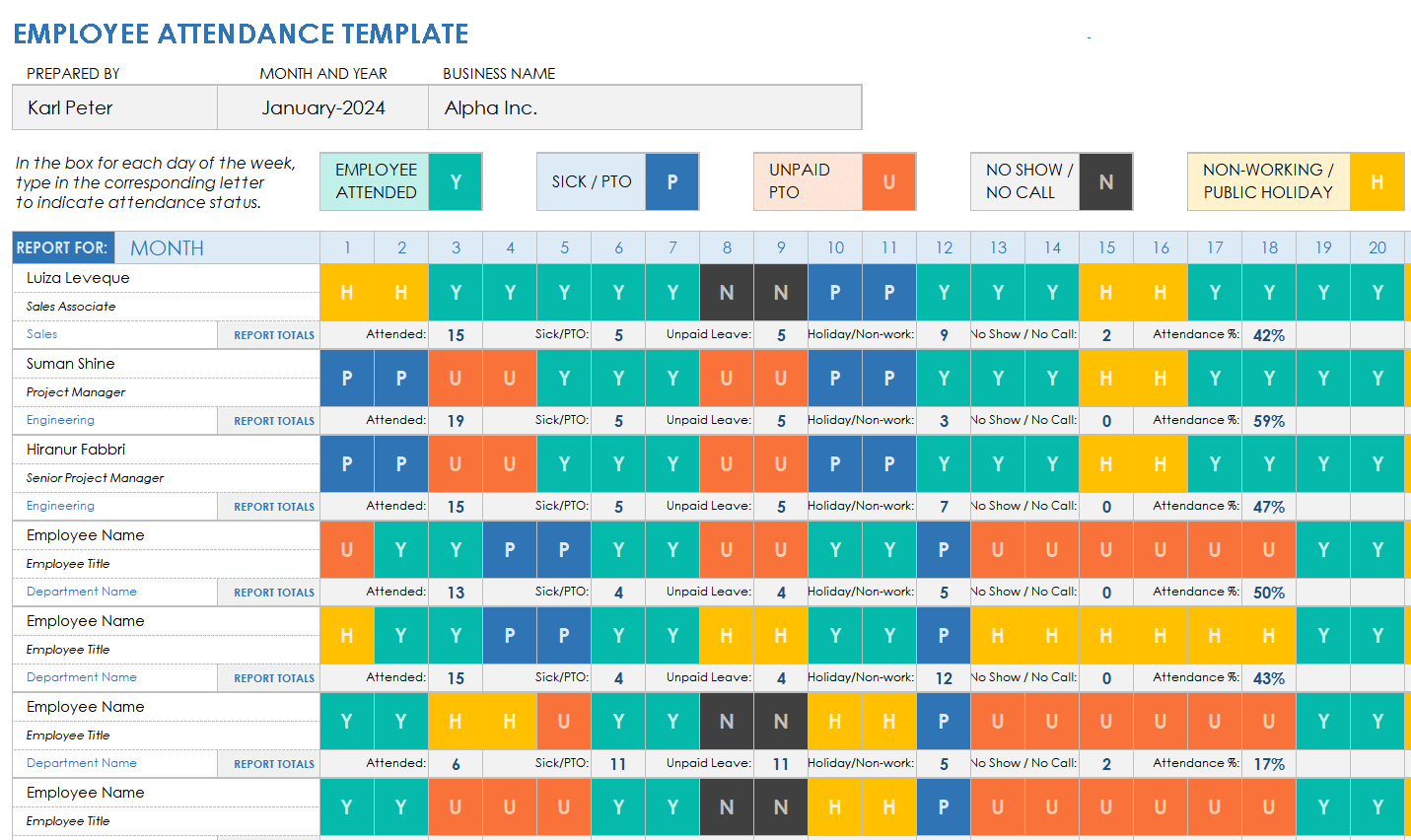
Task: Click the Attended total 6
Action: tap(456, 764)
